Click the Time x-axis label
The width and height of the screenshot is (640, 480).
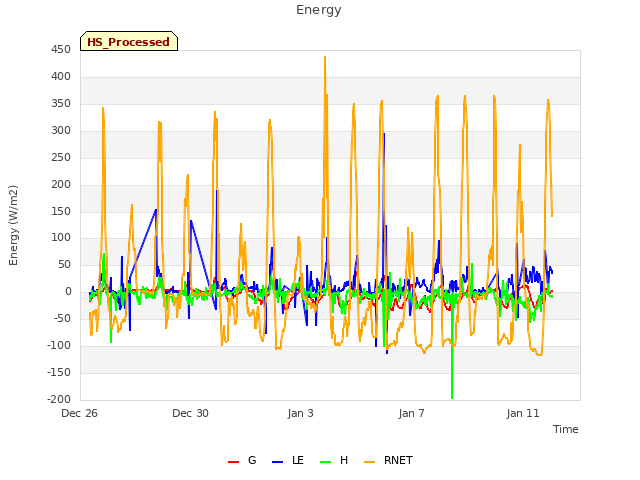[565, 429]
